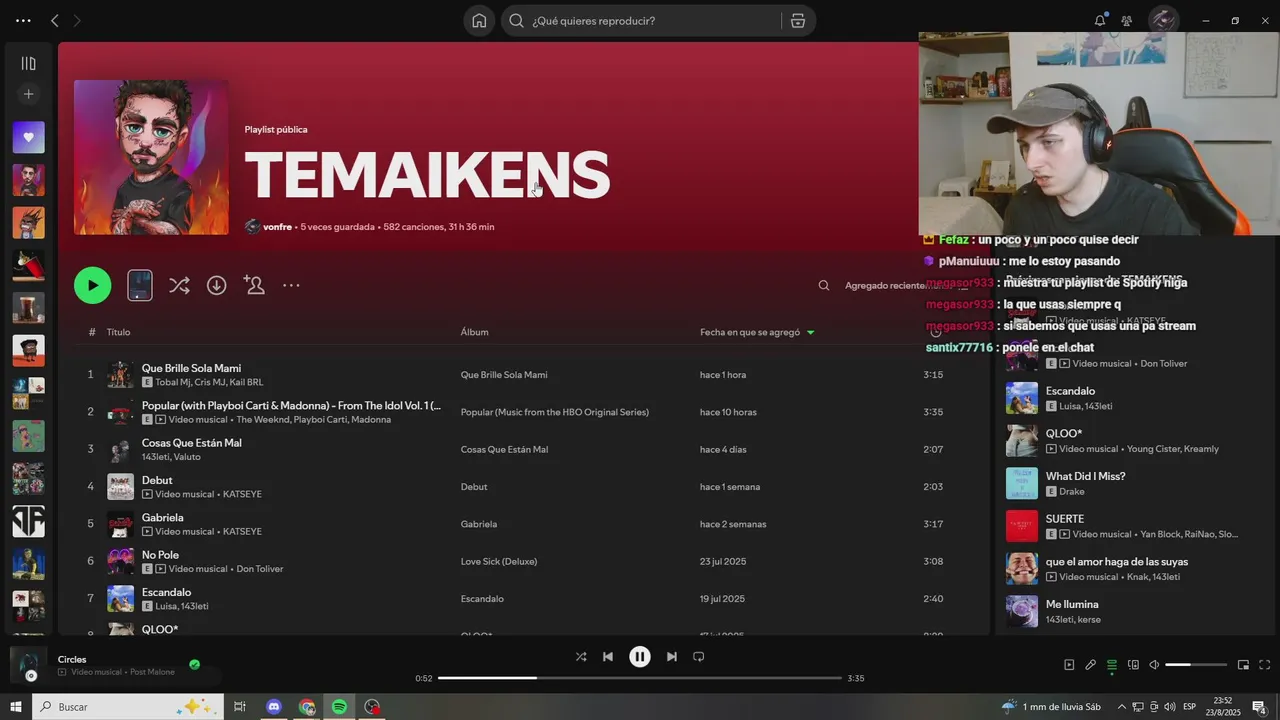Toggle the green Queue icon
1280x720 pixels.
pyautogui.click(x=1112, y=665)
